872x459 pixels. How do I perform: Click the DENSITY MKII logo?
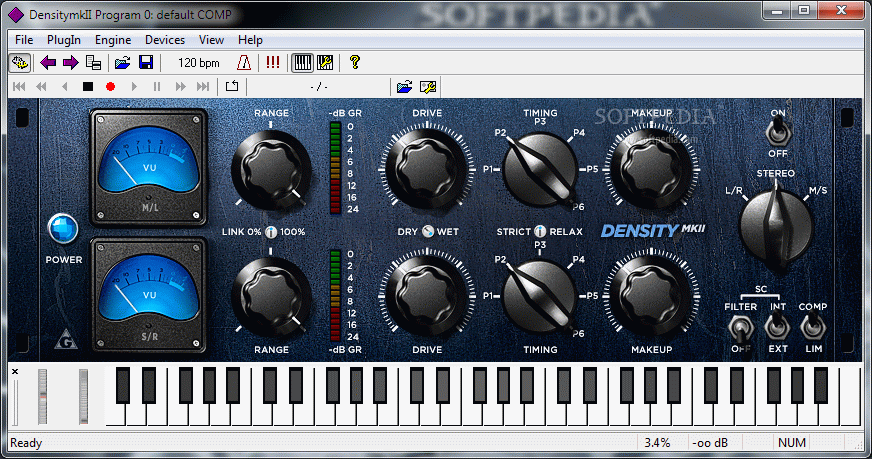[653, 230]
